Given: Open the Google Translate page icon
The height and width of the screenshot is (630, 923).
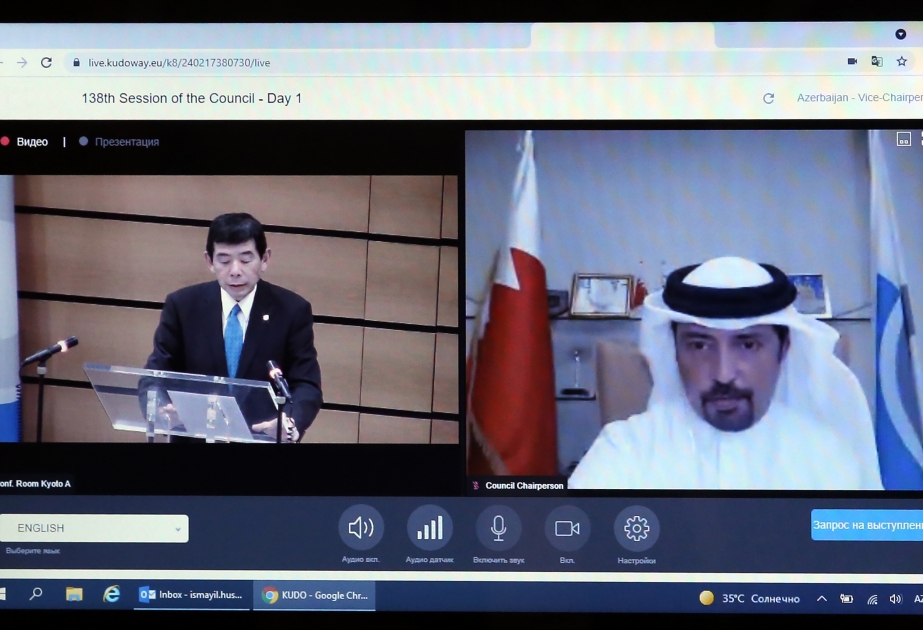Looking at the screenshot, I should (x=876, y=61).
